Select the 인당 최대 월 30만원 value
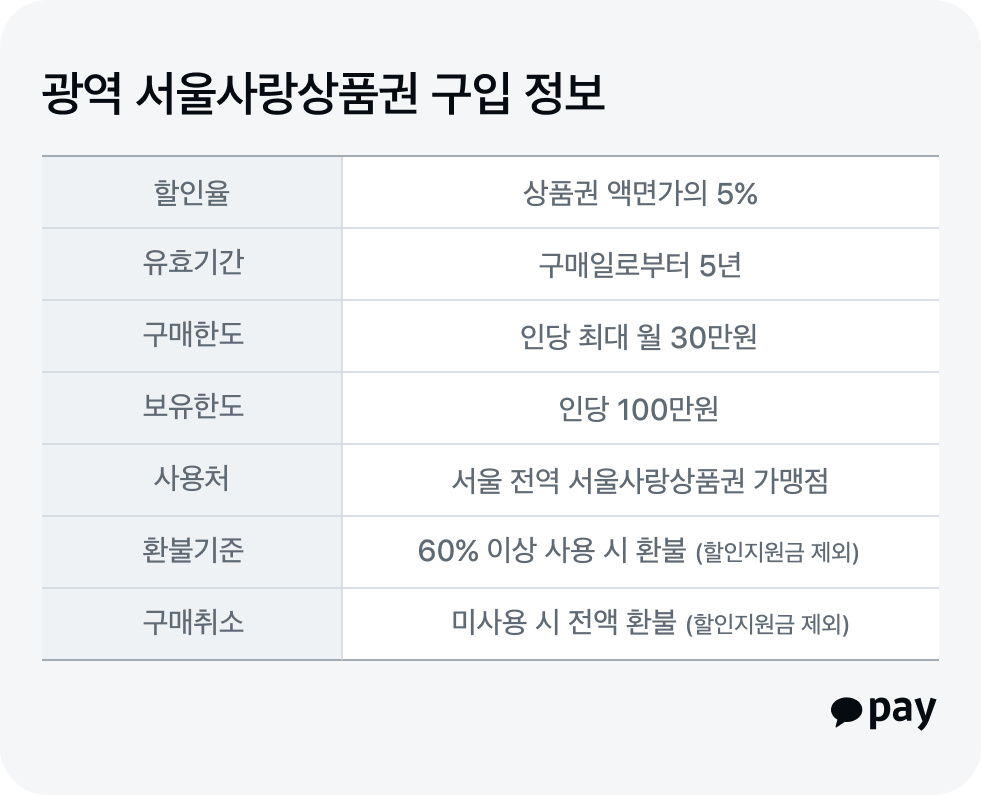The width and height of the screenshot is (981, 795). 640,337
